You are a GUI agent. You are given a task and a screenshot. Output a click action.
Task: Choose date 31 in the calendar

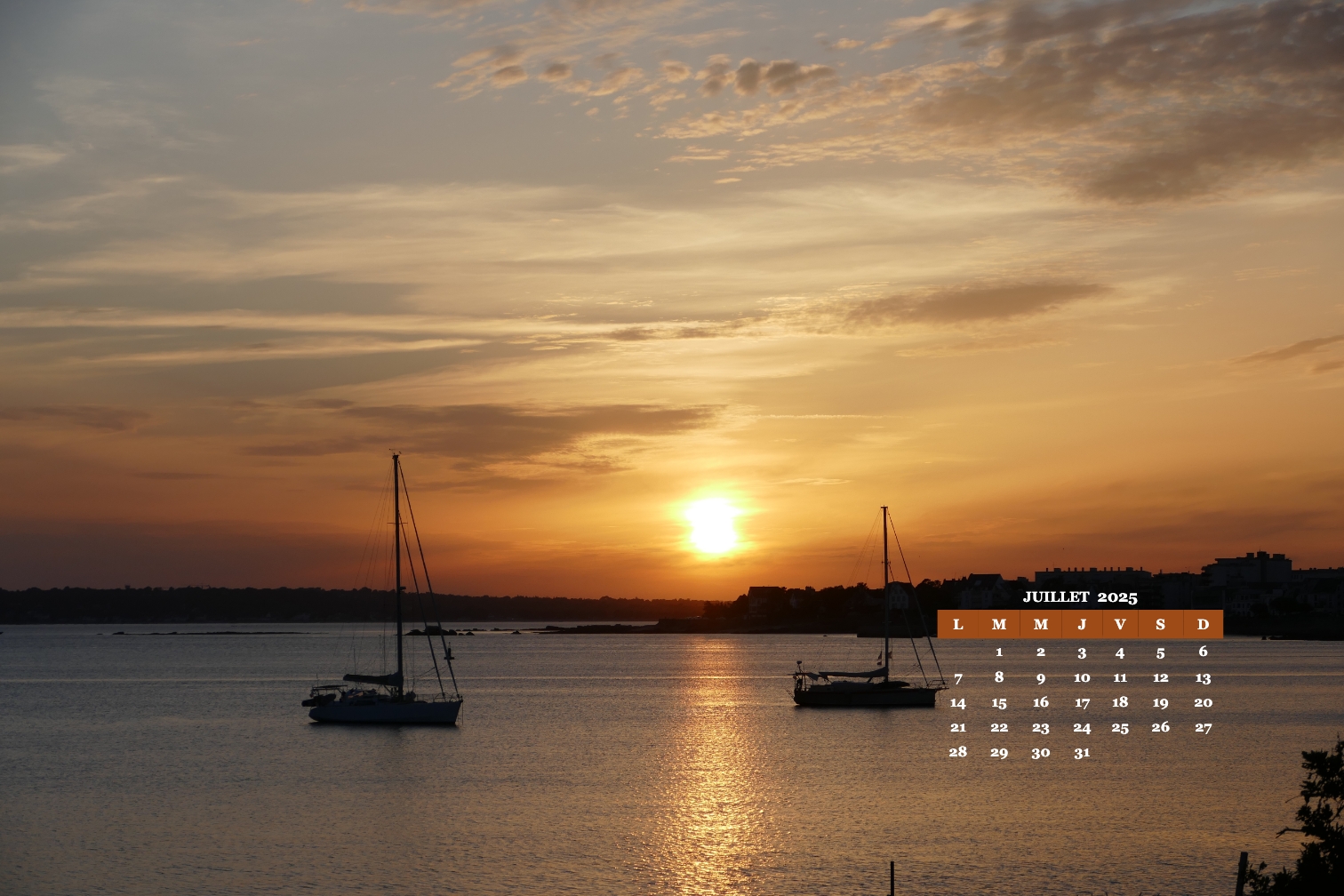click(1082, 752)
